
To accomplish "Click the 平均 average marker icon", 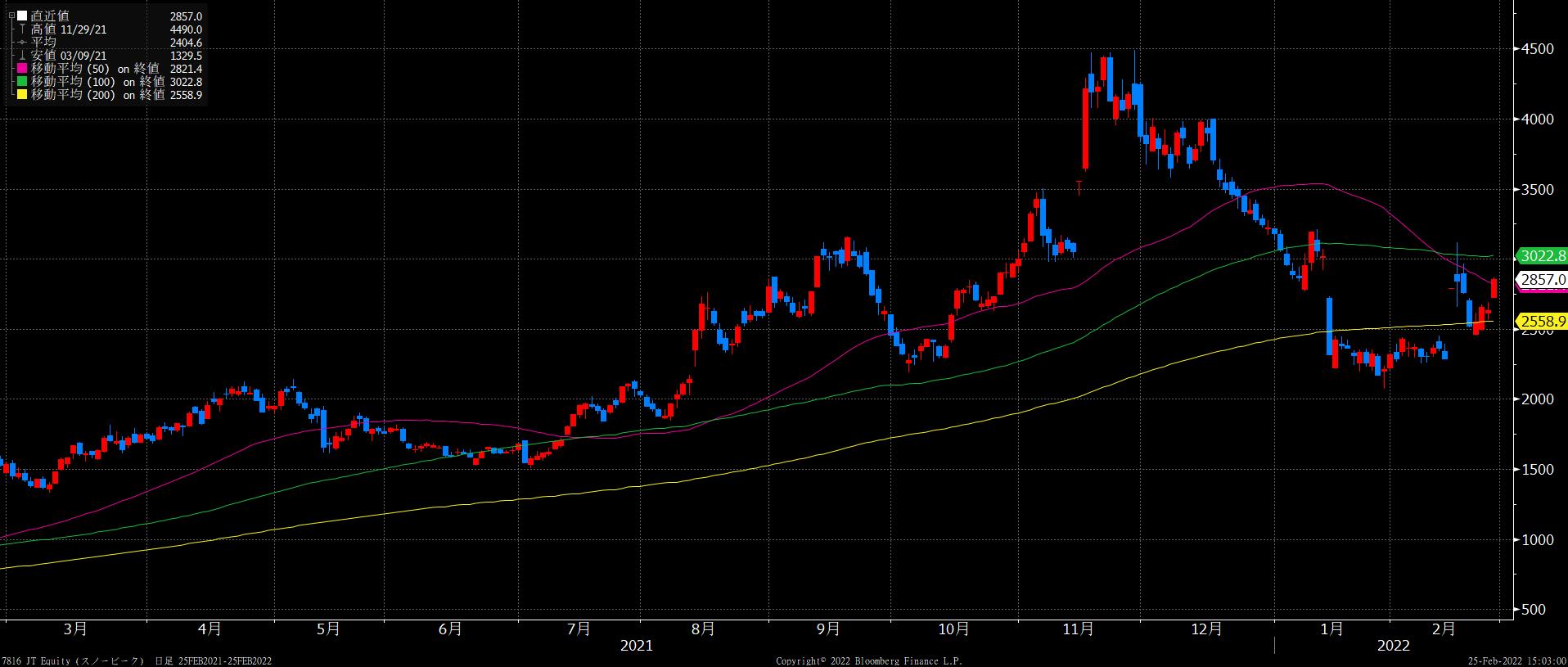I will click(21, 43).
